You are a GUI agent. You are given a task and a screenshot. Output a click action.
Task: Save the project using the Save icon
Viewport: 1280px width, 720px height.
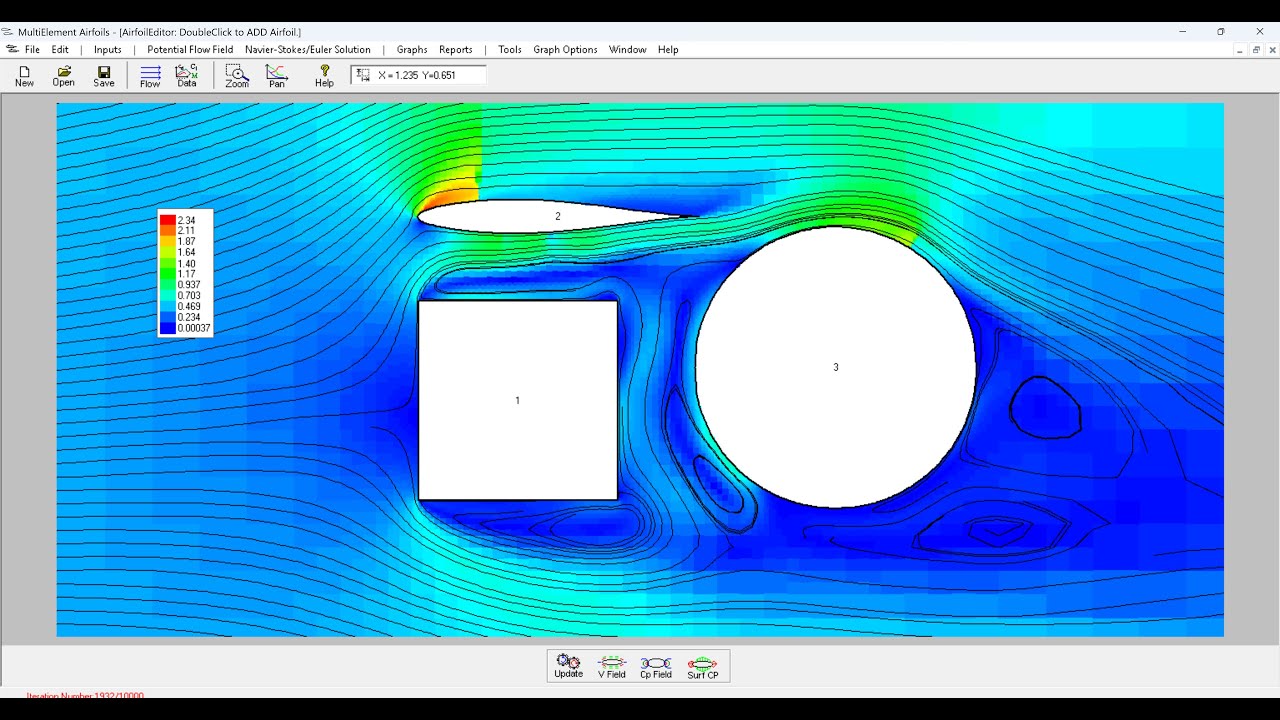104,76
